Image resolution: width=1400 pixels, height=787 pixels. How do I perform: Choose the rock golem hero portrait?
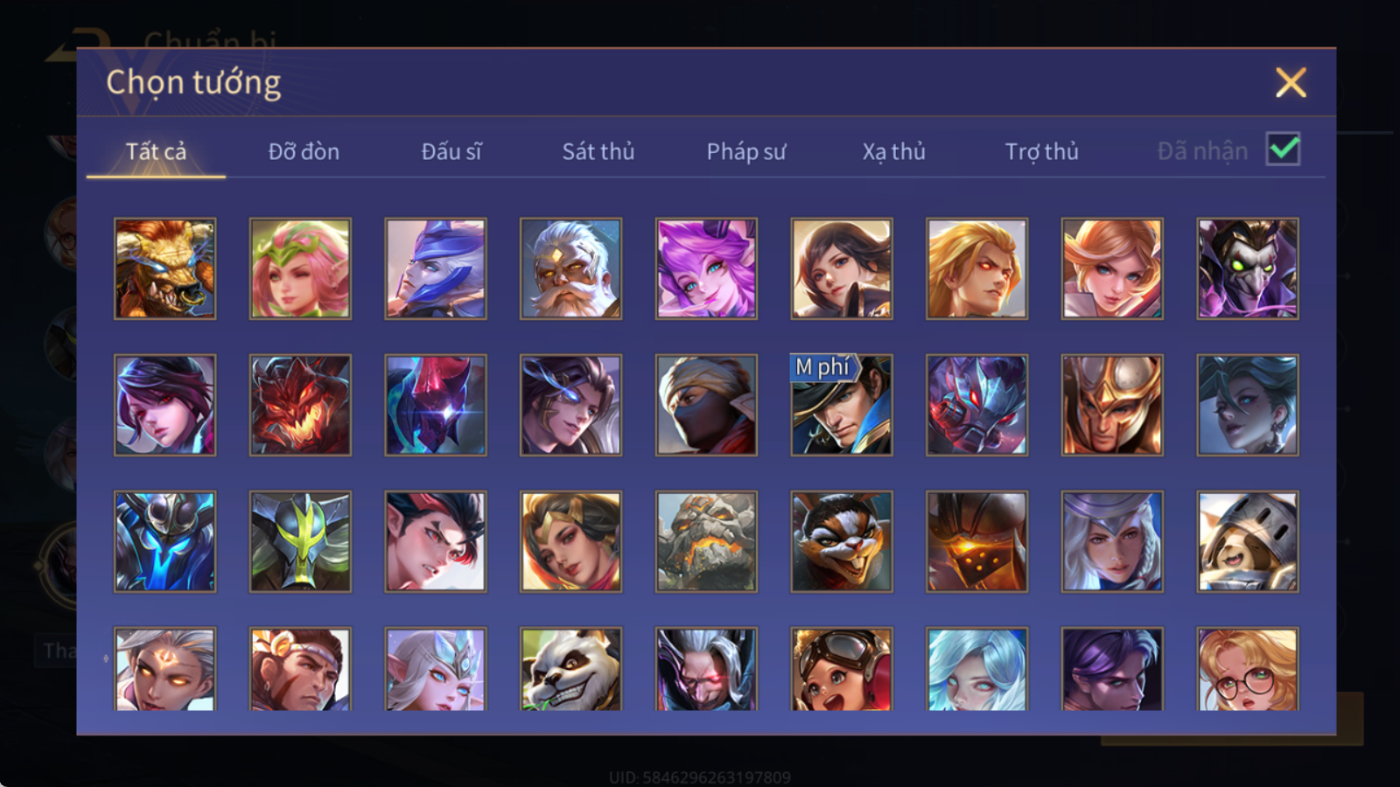pyautogui.click(x=706, y=541)
